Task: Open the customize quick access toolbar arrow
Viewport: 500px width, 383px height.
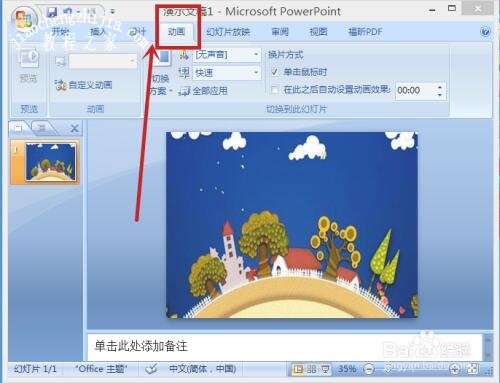Action: click(x=113, y=12)
